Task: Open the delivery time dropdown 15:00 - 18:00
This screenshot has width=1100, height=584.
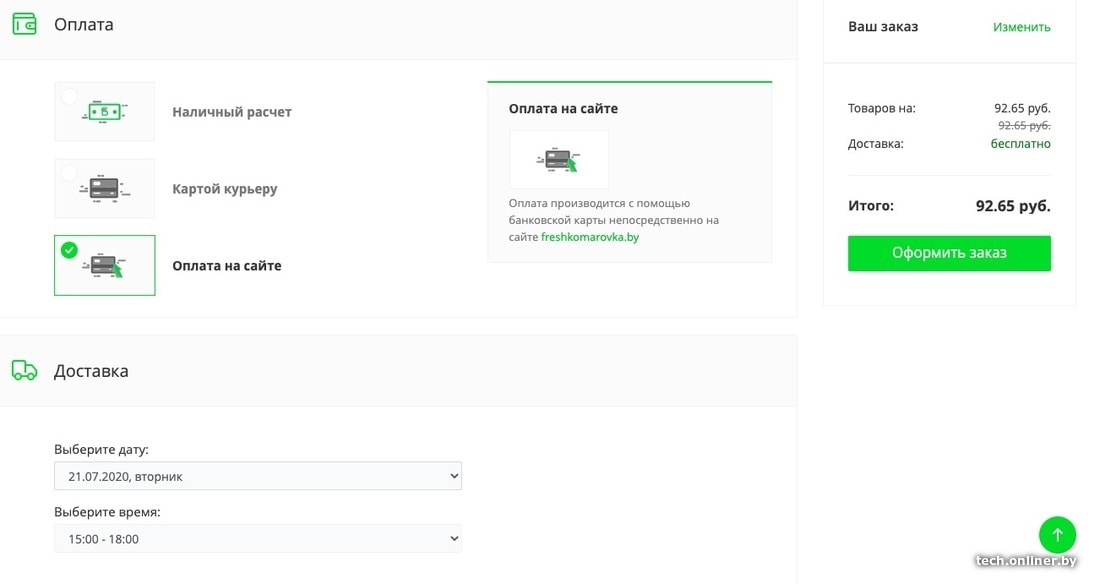Action: point(258,539)
